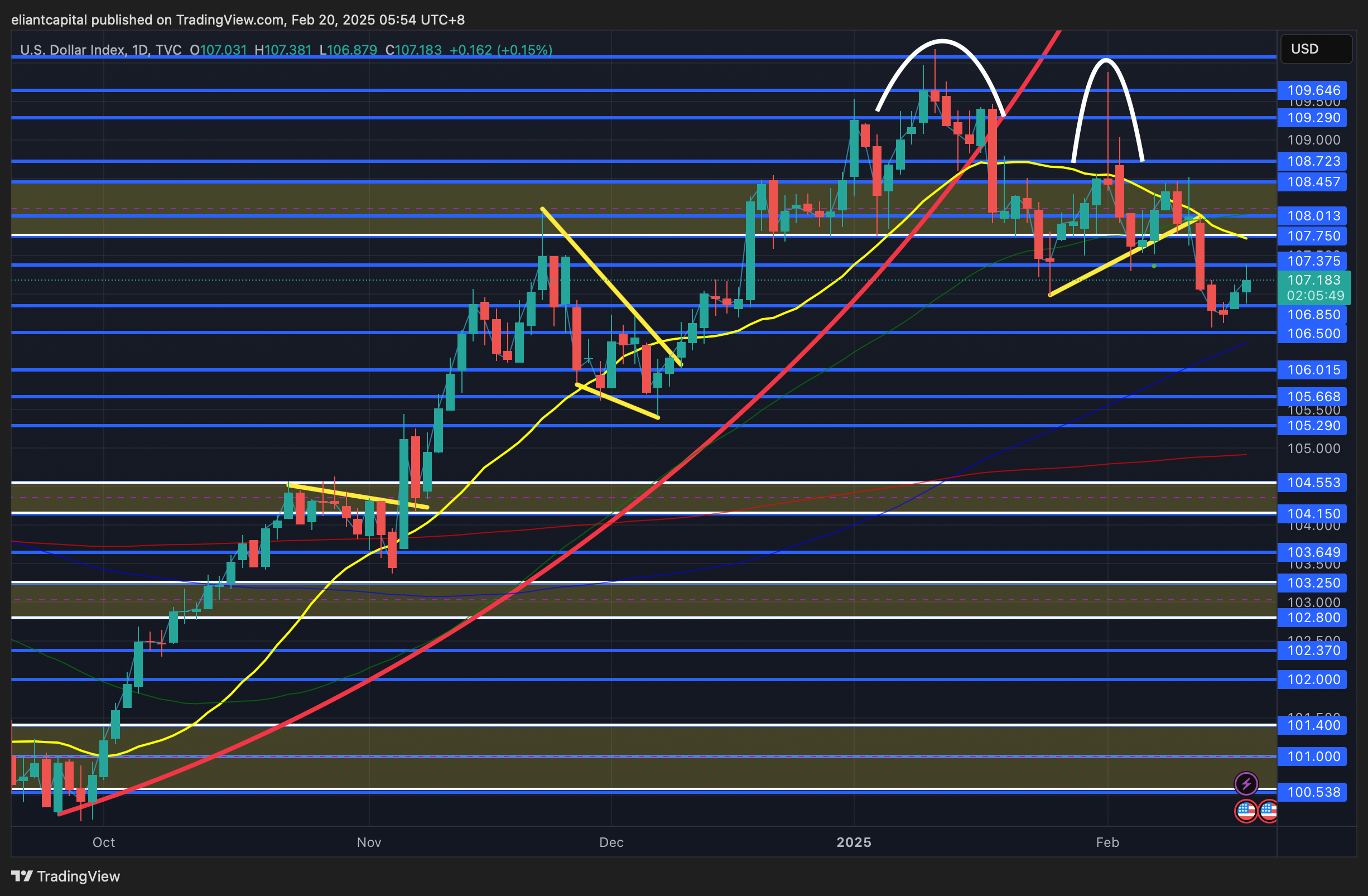Screen dimensions: 1368x896
Task: Click the 106.015 price level label
Action: pyautogui.click(x=1313, y=369)
